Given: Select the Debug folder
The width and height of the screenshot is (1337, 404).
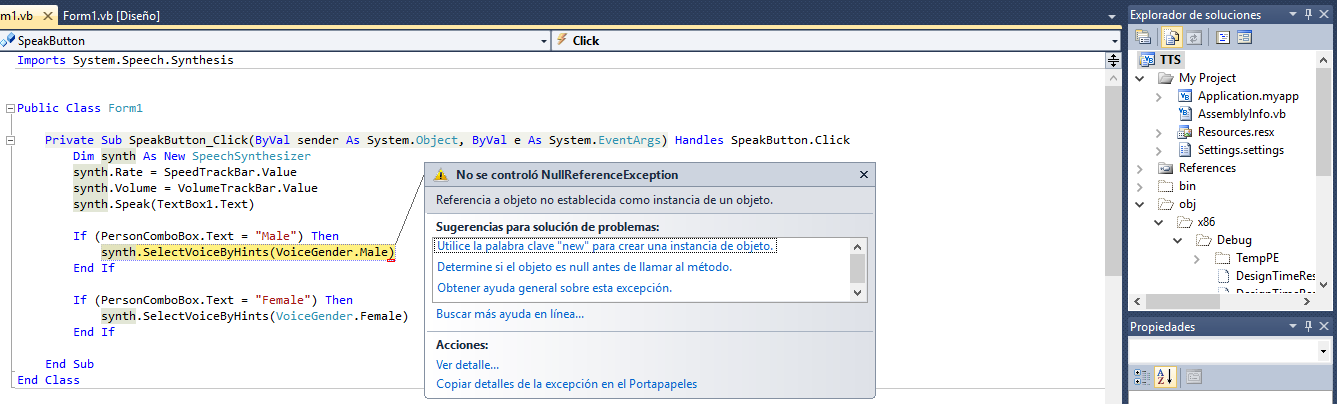Looking at the screenshot, I should 1232,240.
